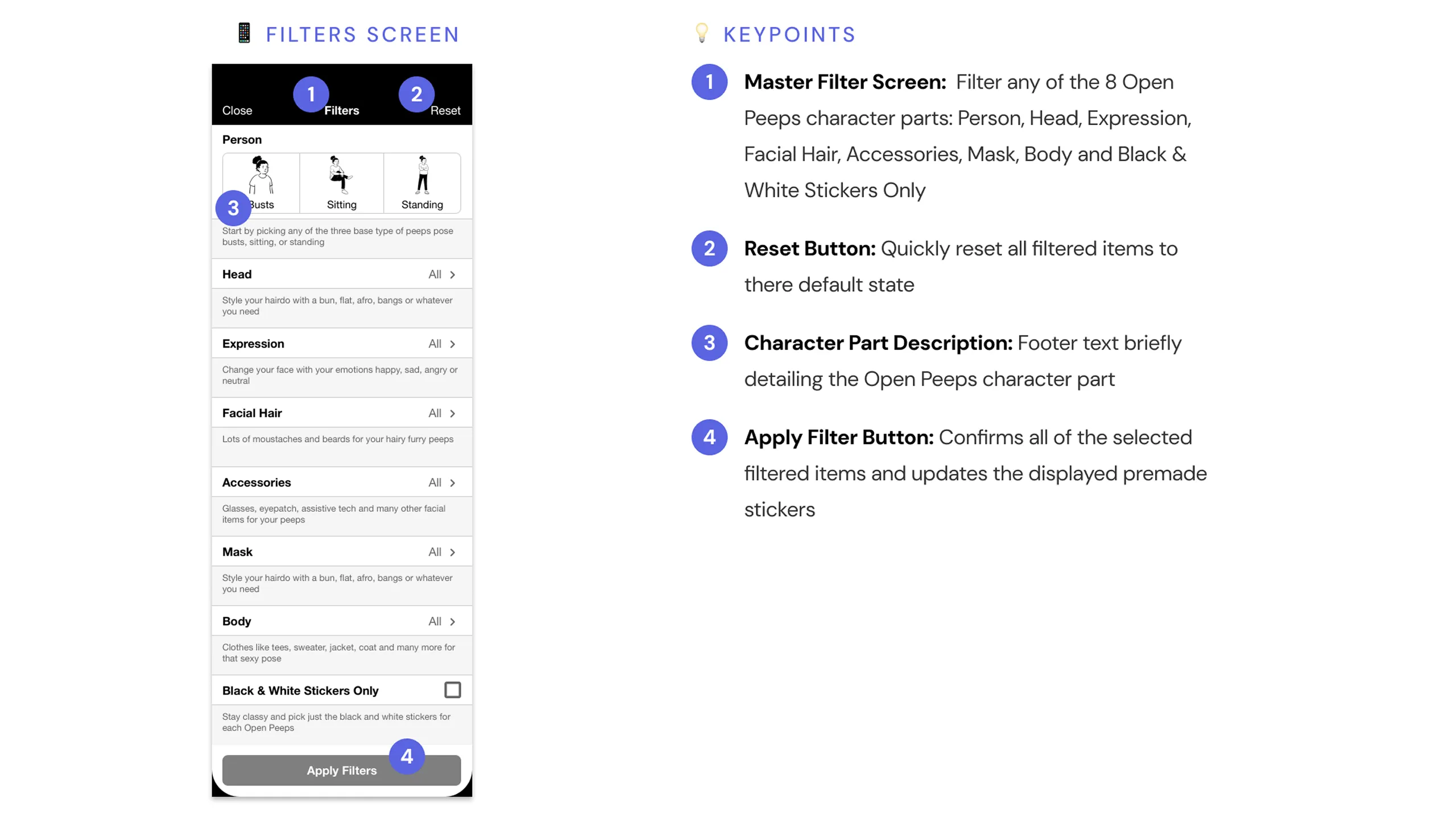1456x819 pixels.
Task: Expand Body options via chevron arrow
Action: 453,622
